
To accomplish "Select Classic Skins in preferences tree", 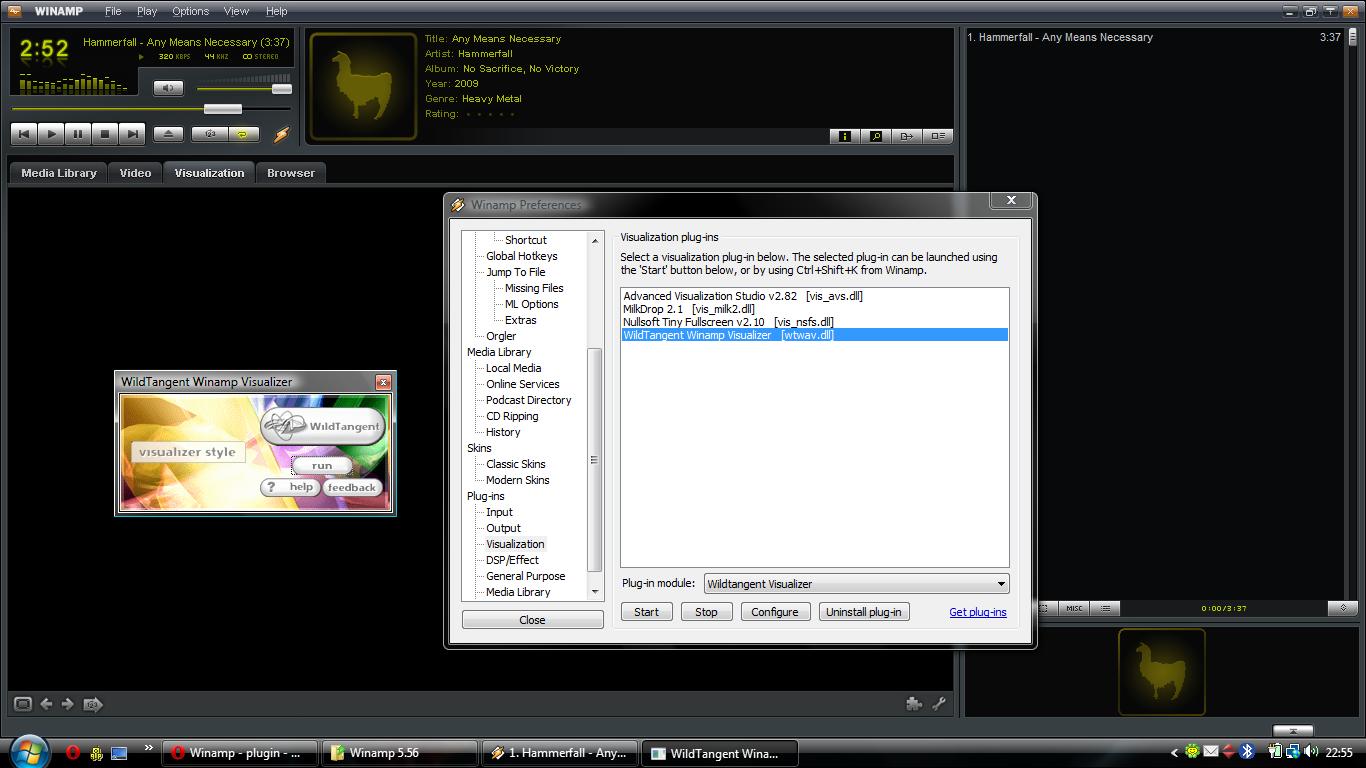I will [x=516, y=464].
